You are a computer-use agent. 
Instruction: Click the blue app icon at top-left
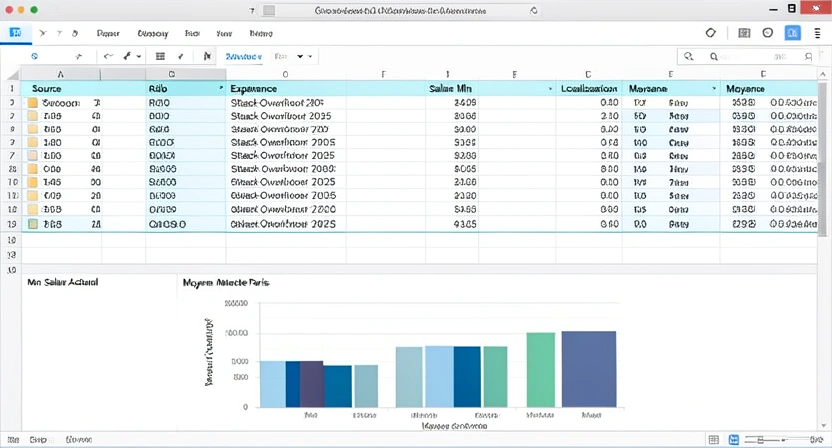pyautogui.click(x=15, y=32)
